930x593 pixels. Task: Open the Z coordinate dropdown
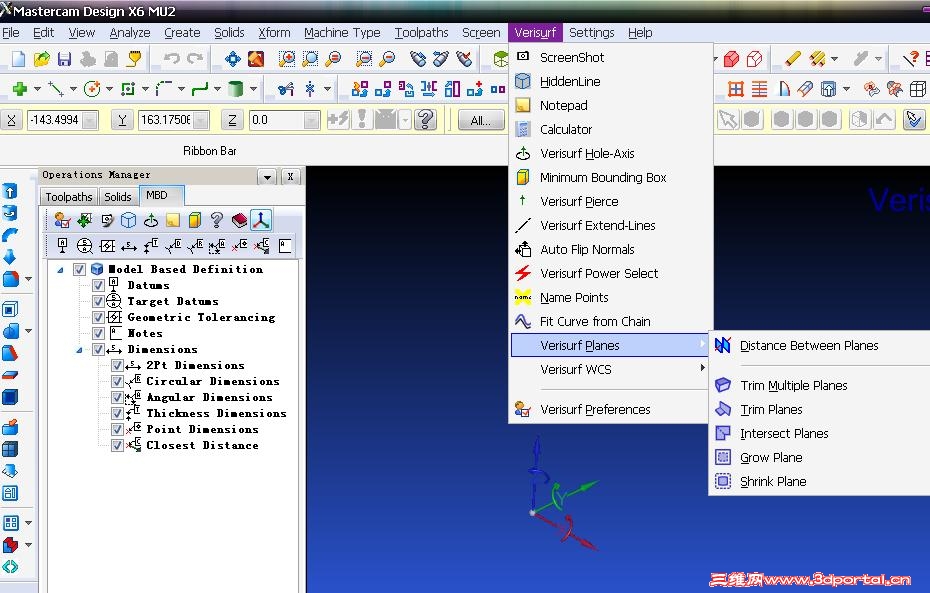(x=311, y=120)
